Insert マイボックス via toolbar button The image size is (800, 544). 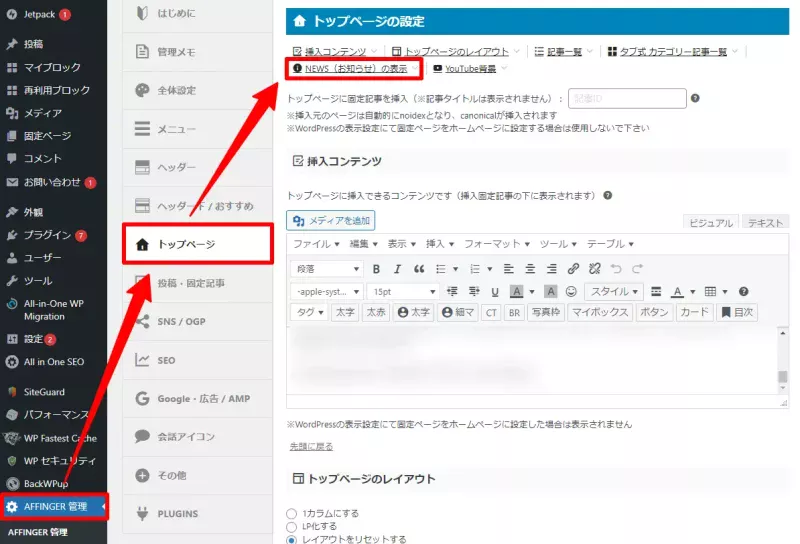point(599,312)
